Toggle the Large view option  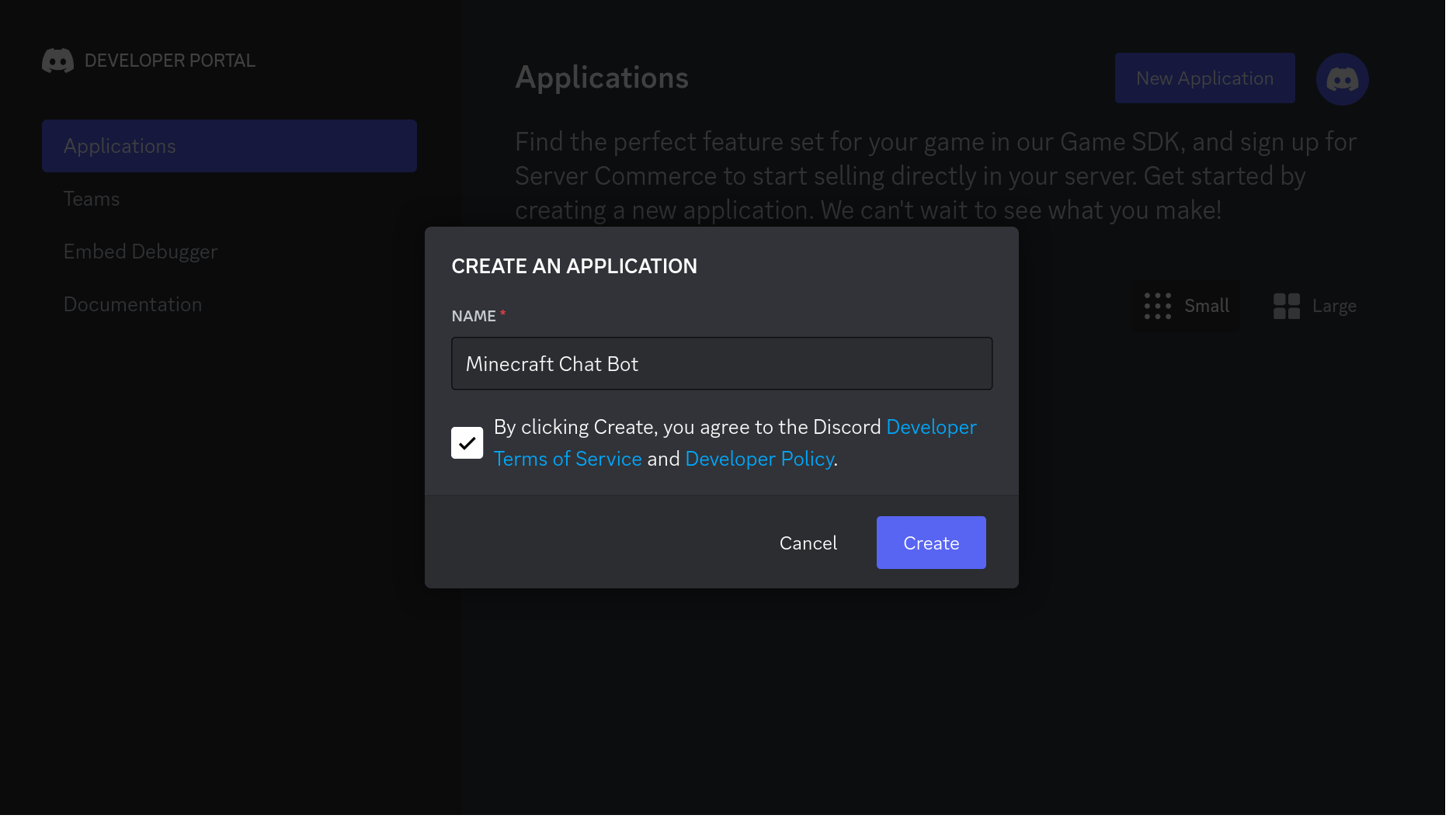(1315, 306)
